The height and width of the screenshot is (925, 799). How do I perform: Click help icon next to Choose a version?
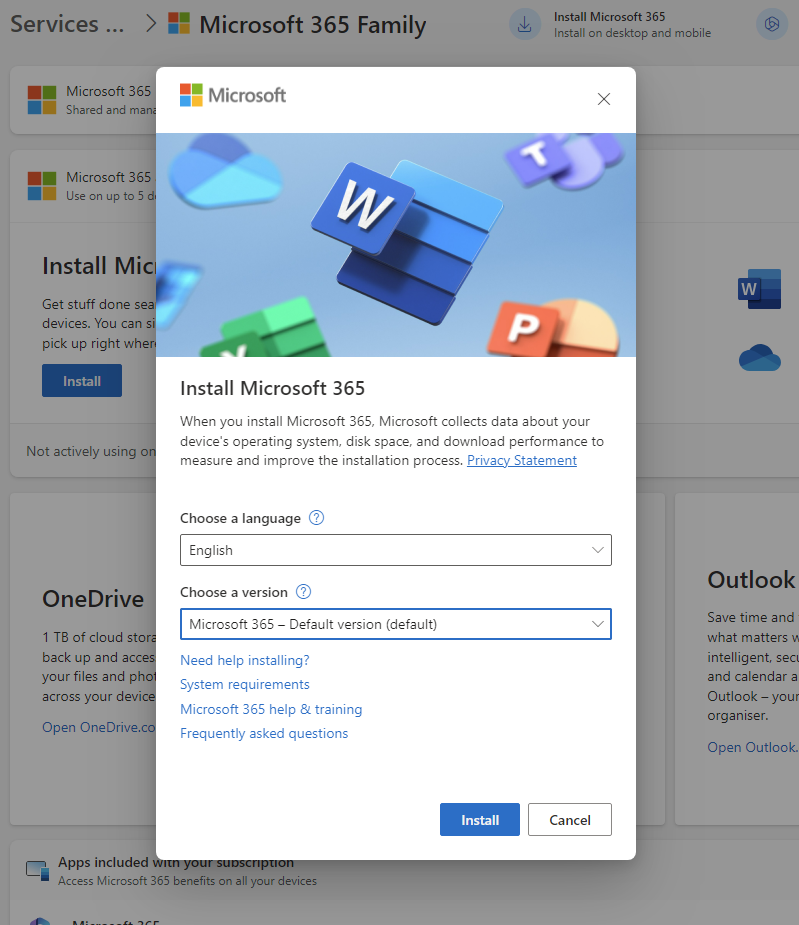point(303,592)
